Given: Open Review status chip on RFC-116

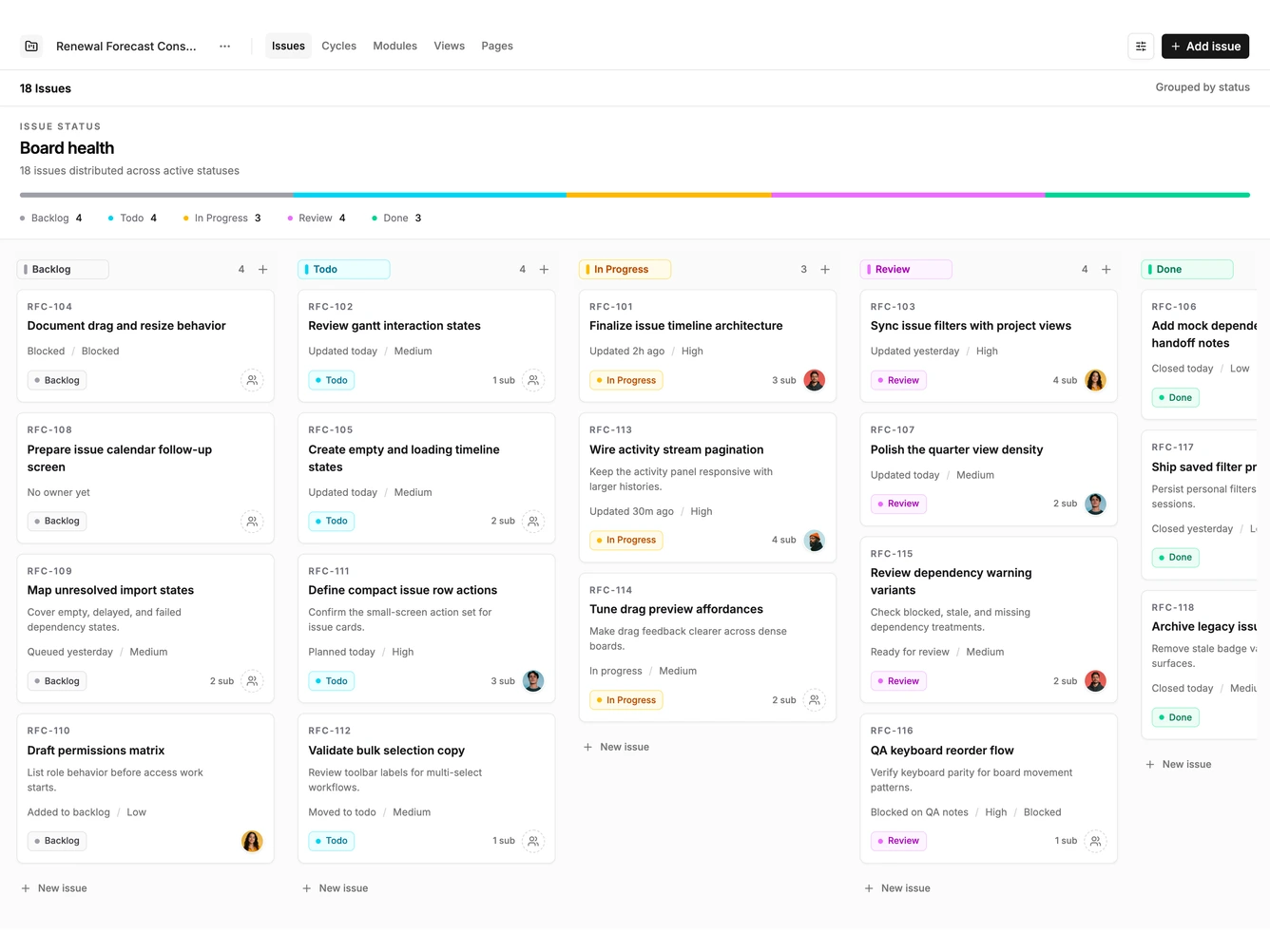Looking at the screenshot, I should click(898, 841).
